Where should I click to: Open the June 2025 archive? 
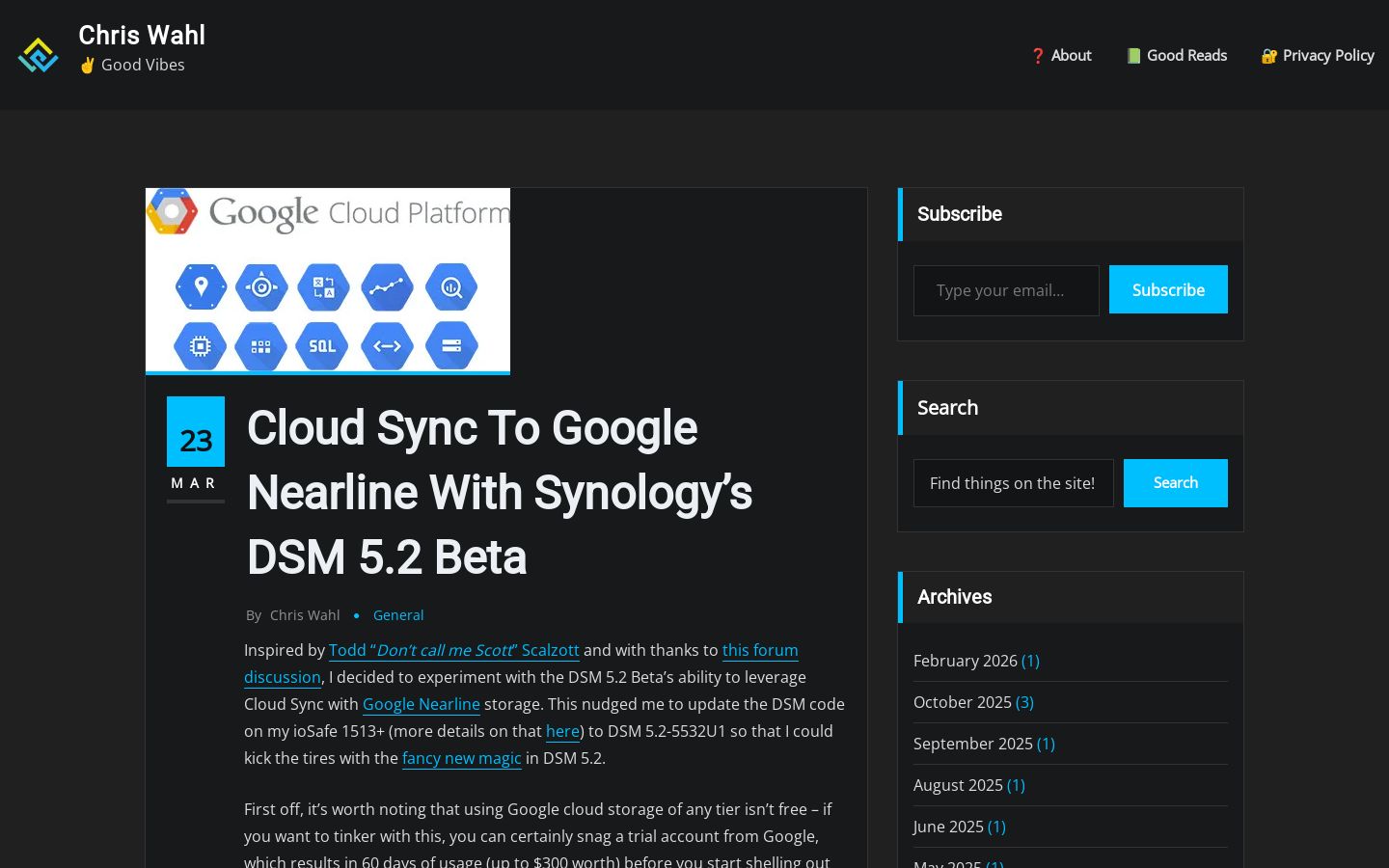(x=948, y=827)
